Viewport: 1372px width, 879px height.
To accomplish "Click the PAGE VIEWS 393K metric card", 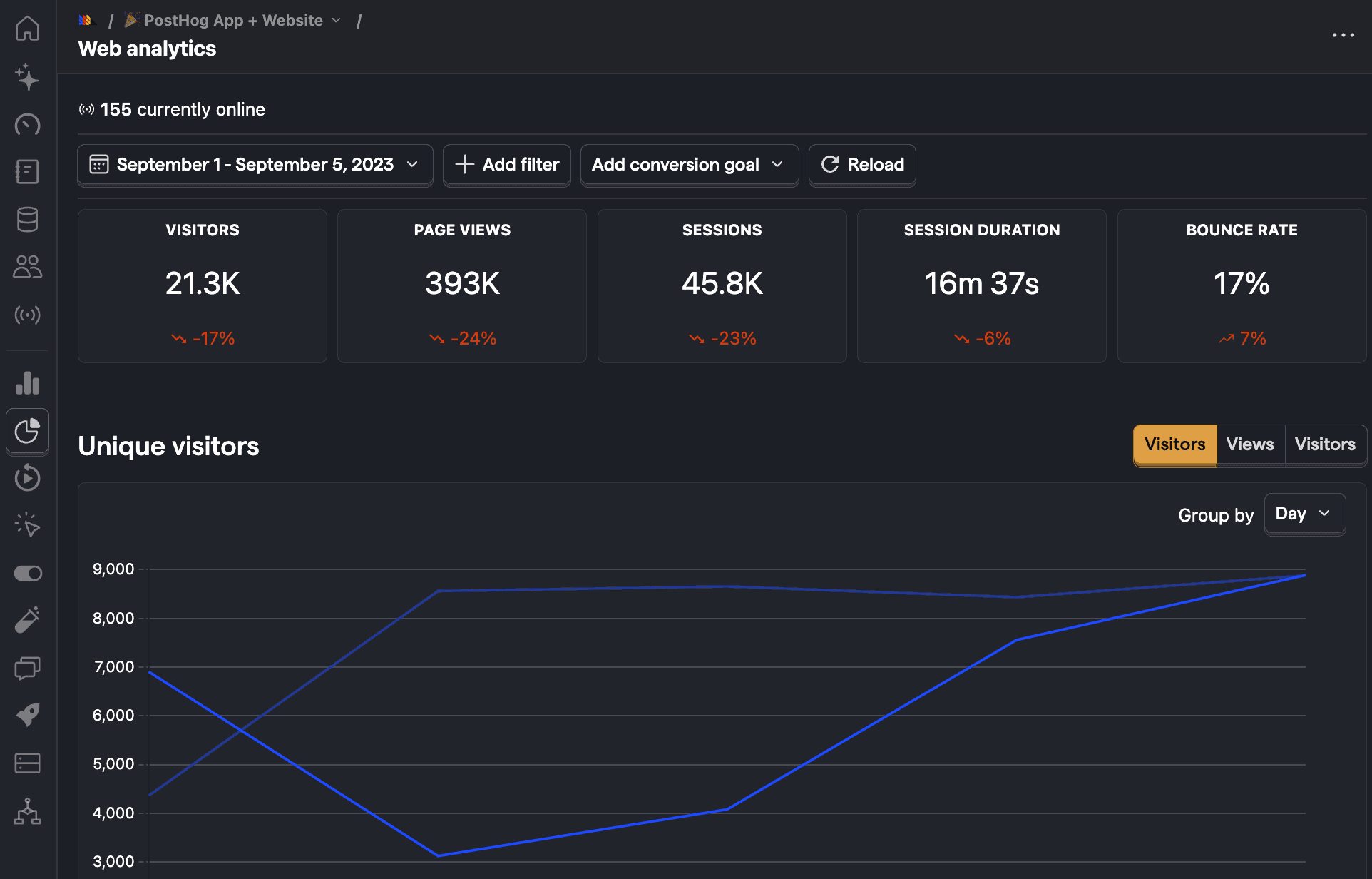I will point(462,286).
